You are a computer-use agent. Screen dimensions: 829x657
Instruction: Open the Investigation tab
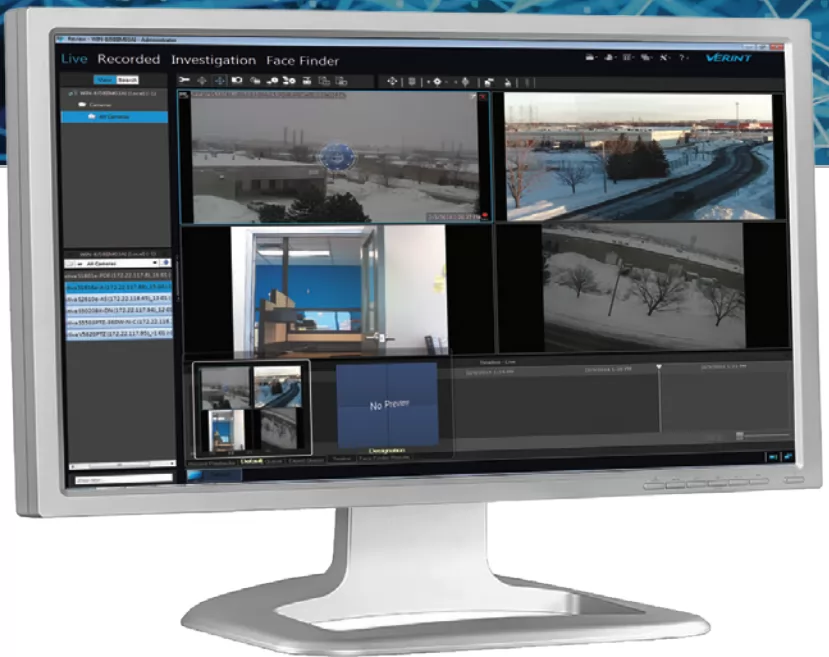click(x=213, y=60)
